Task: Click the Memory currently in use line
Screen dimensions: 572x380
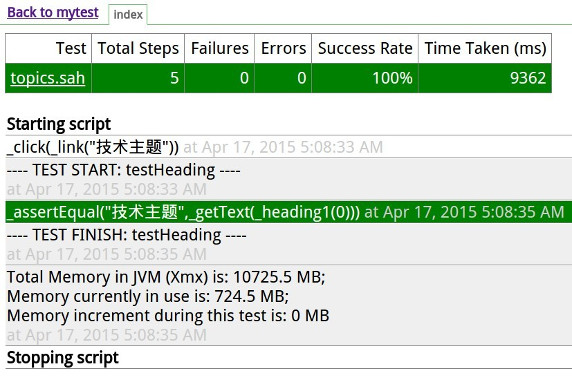Action: 148,296
